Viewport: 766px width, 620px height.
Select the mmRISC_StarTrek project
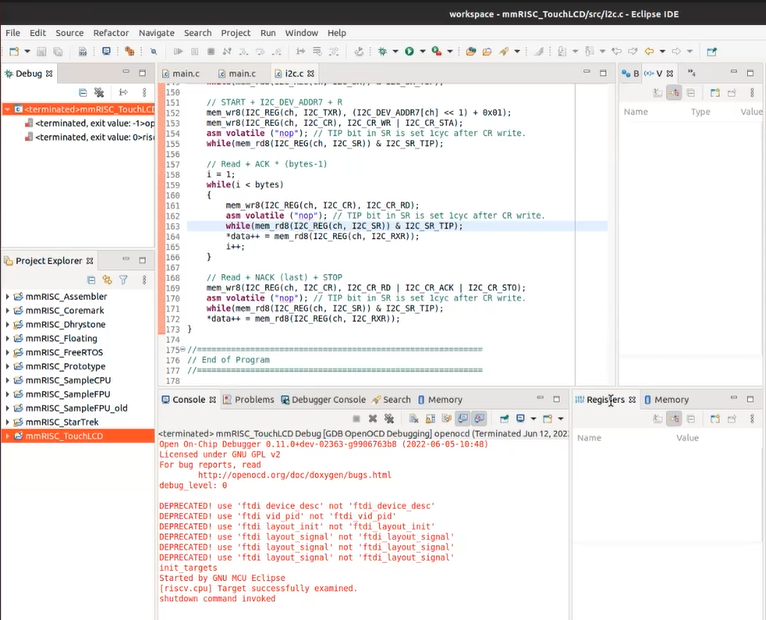click(x=61, y=422)
